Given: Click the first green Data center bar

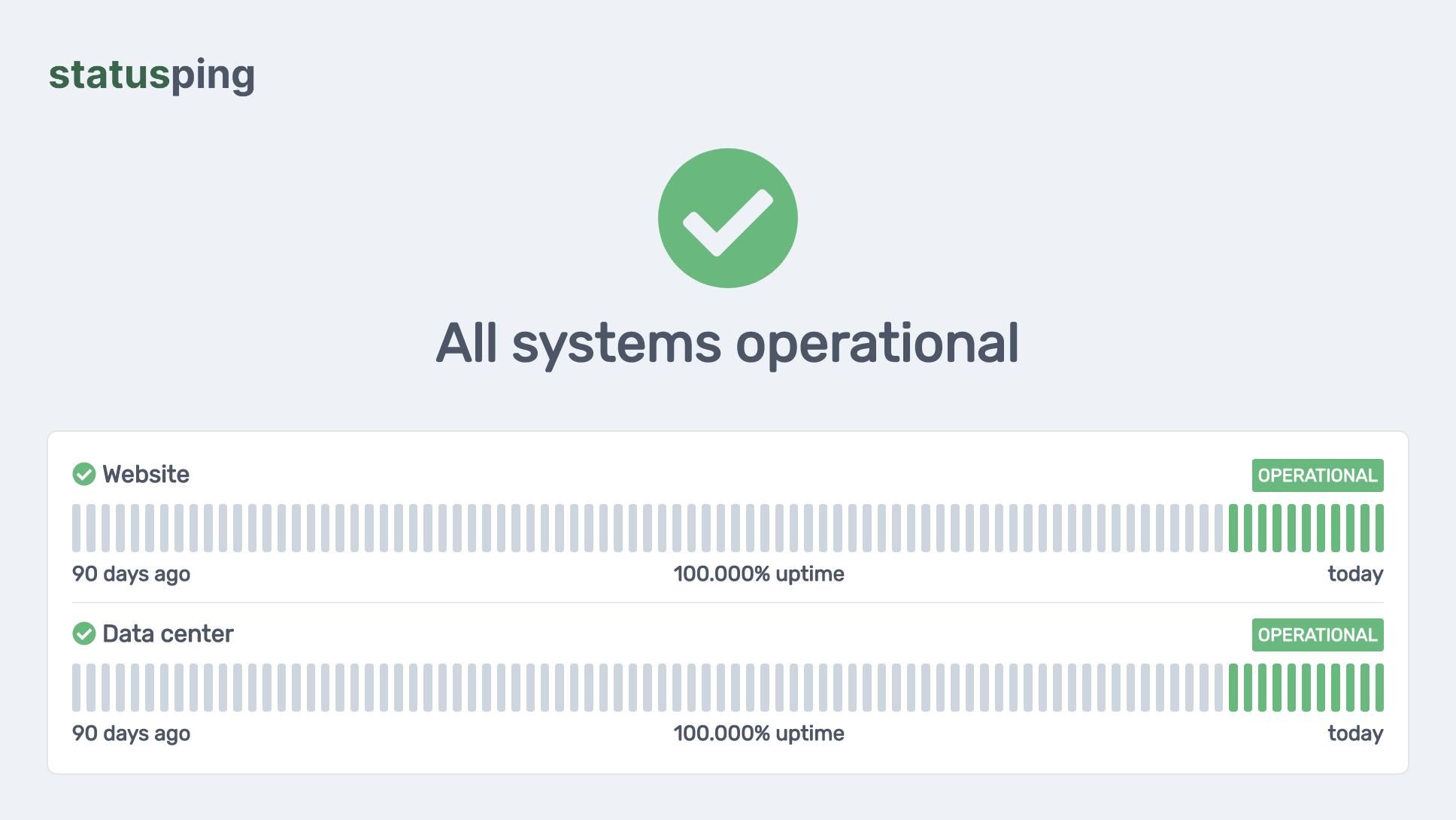Looking at the screenshot, I should coord(1233,688).
